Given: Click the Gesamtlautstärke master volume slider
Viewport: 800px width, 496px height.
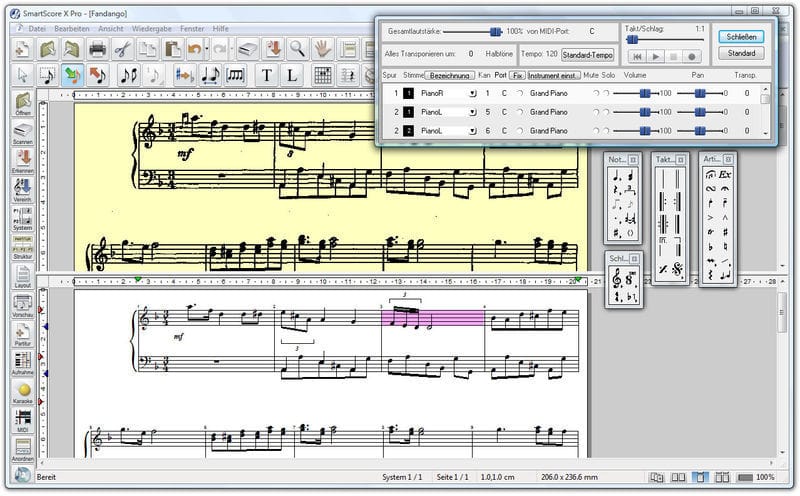Looking at the screenshot, I should pos(496,33).
